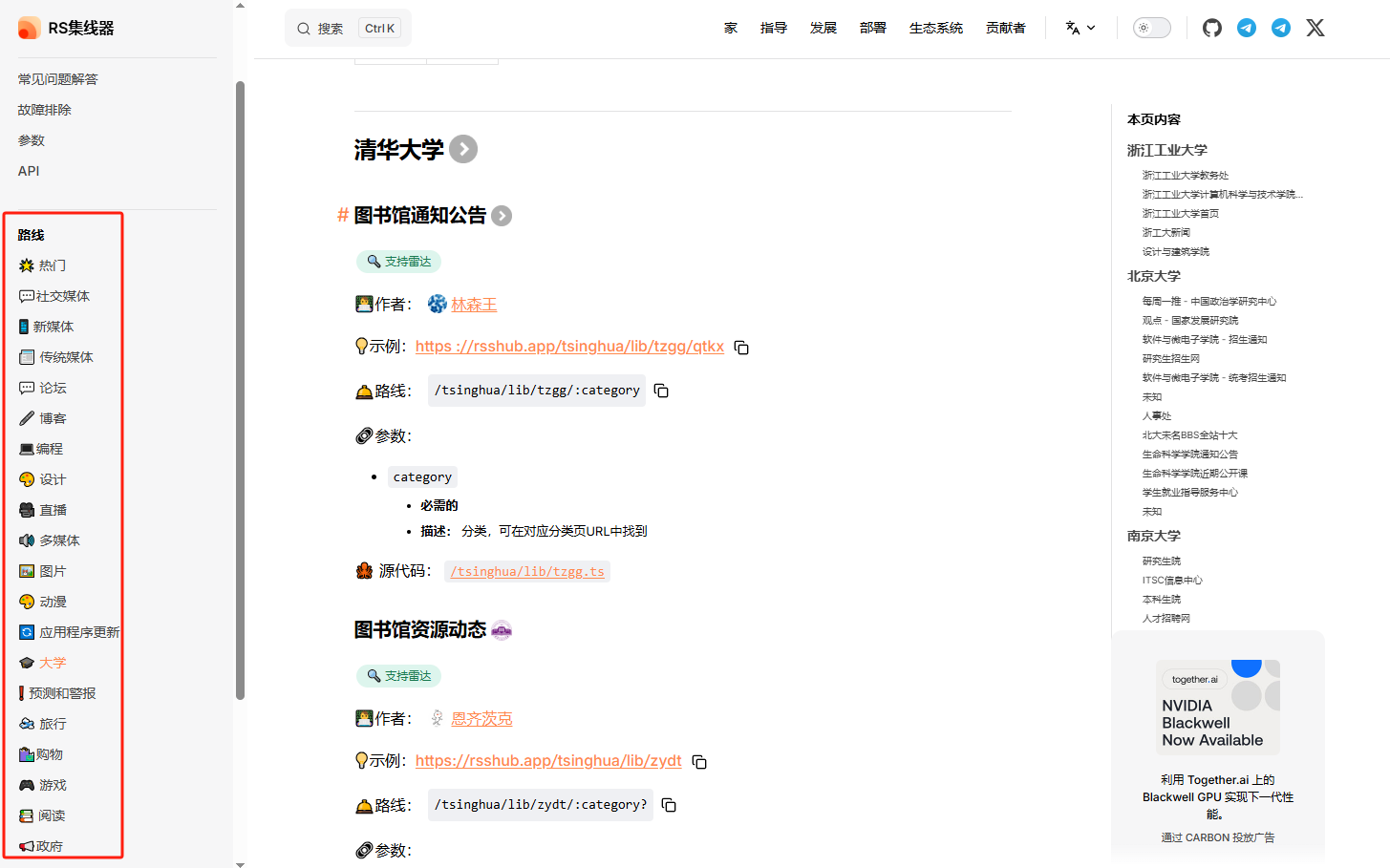Copy the tzgg/qtkx example URL
Viewport: 1390px width, 868px height.
click(741, 348)
